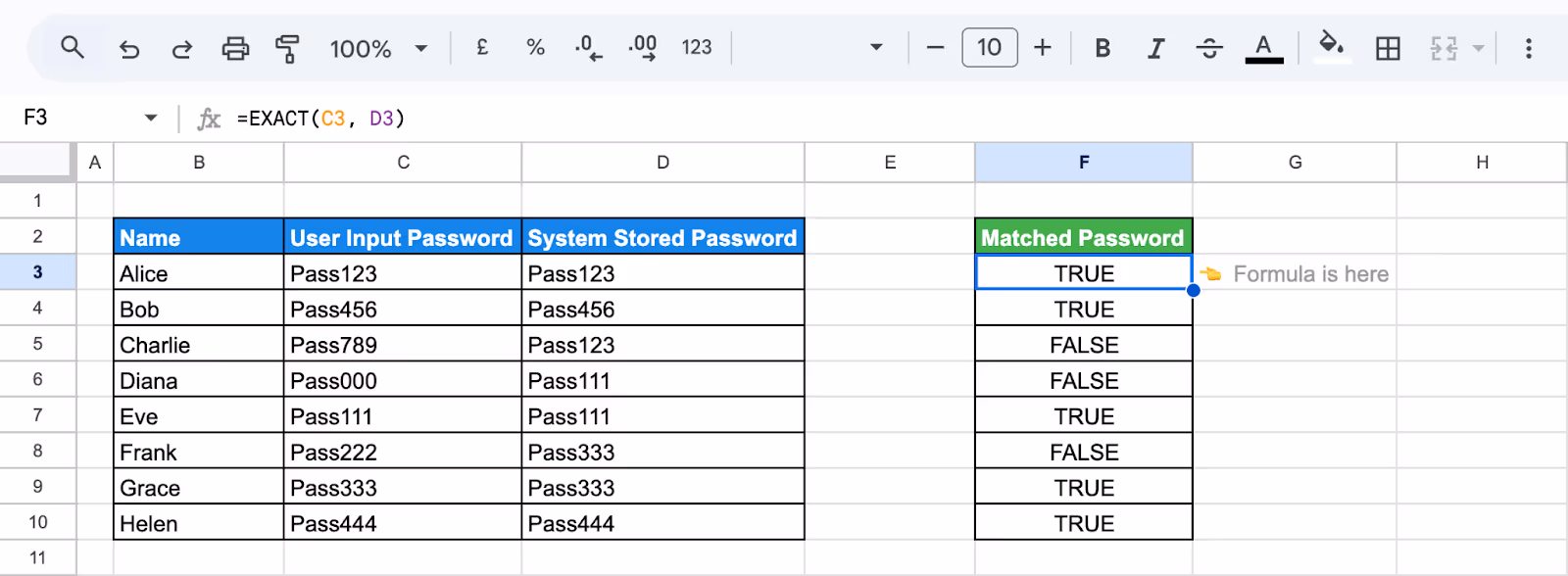Select Eve's user input Pass111 cell
Viewport: 1568px width, 576px height.
coord(403,416)
